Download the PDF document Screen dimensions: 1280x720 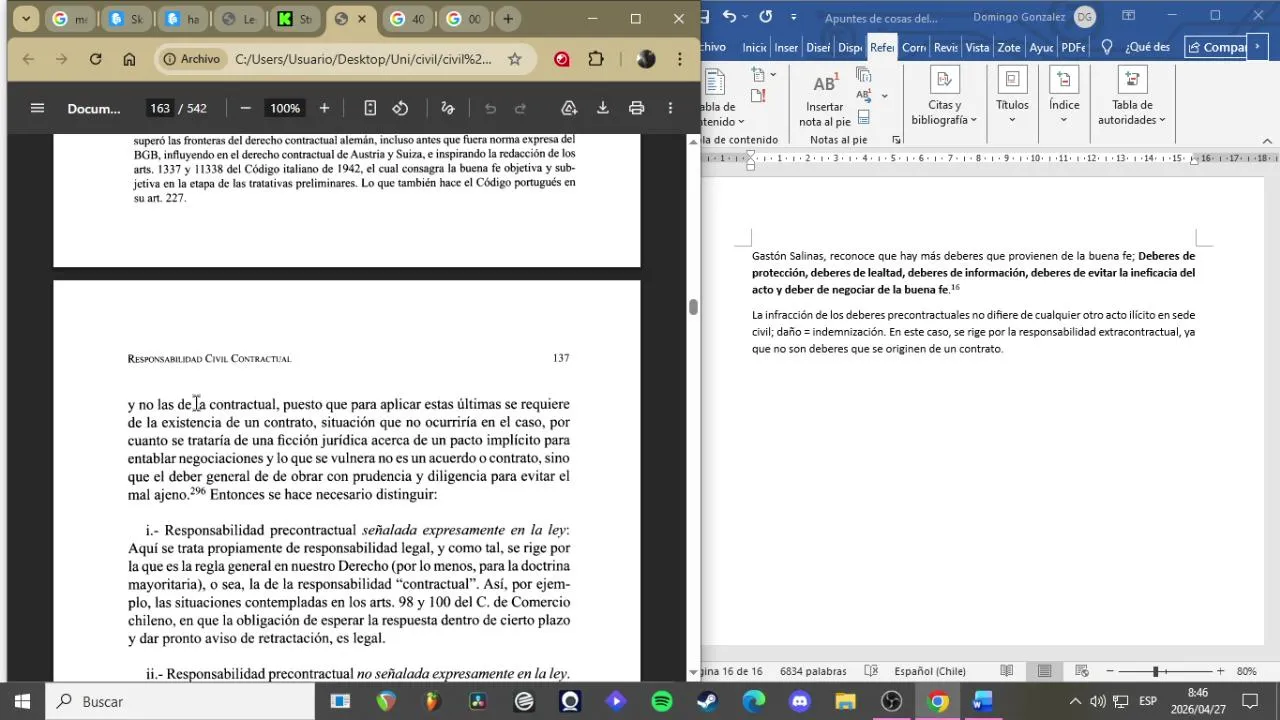pyautogui.click(x=603, y=108)
